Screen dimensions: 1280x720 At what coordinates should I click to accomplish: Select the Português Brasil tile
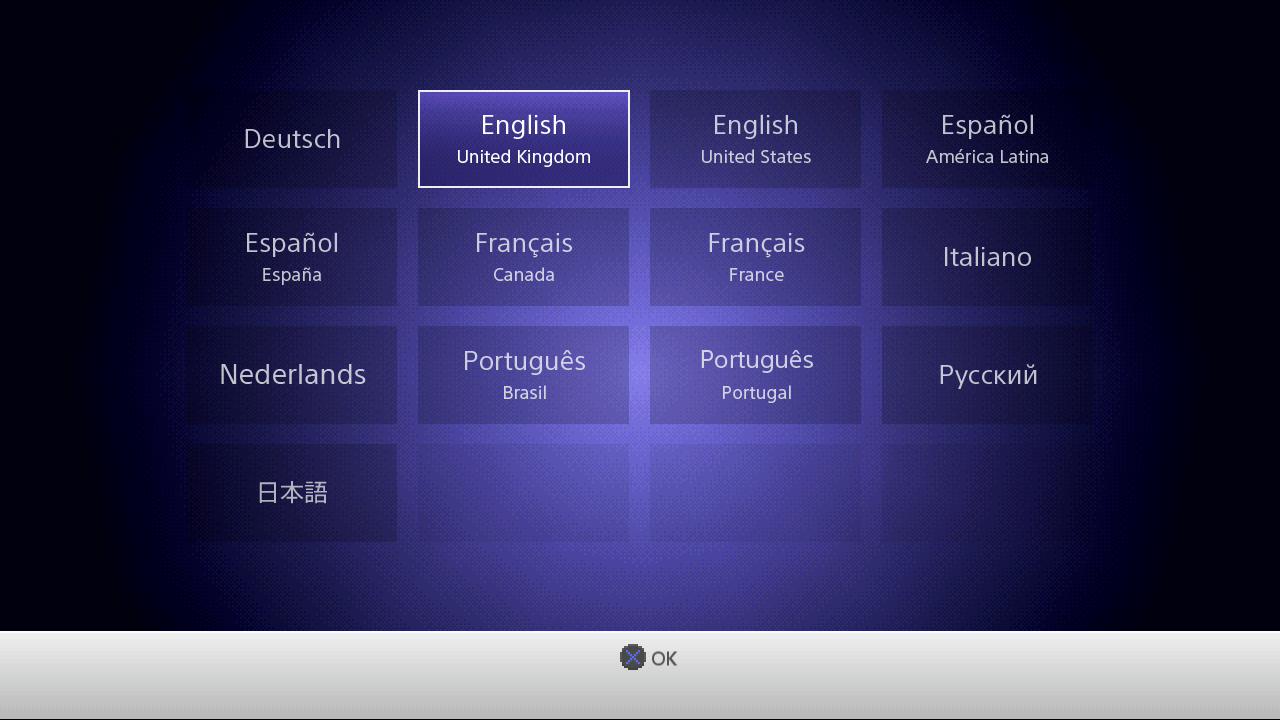pyautogui.click(x=523, y=375)
